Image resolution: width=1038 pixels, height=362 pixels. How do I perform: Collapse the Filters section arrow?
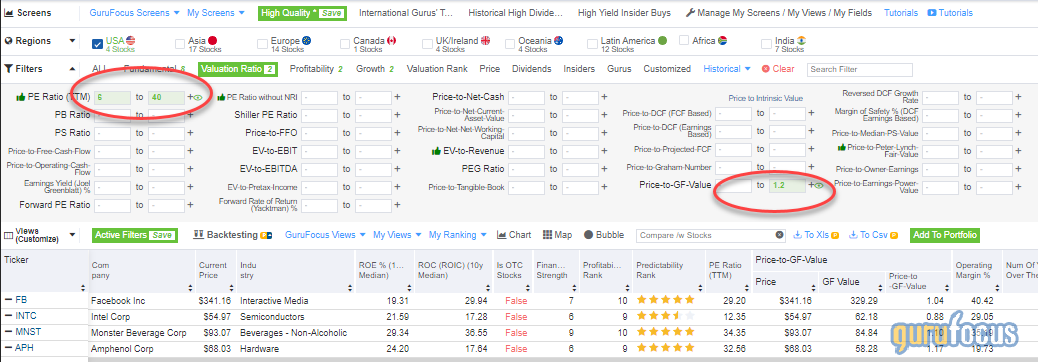pos(72,69)
